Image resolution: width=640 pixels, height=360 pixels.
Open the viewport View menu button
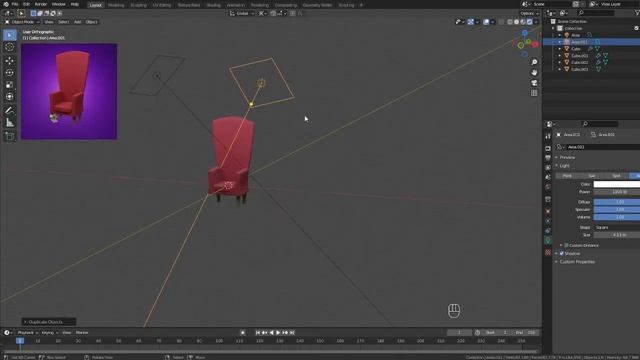[x=49, y=22]
